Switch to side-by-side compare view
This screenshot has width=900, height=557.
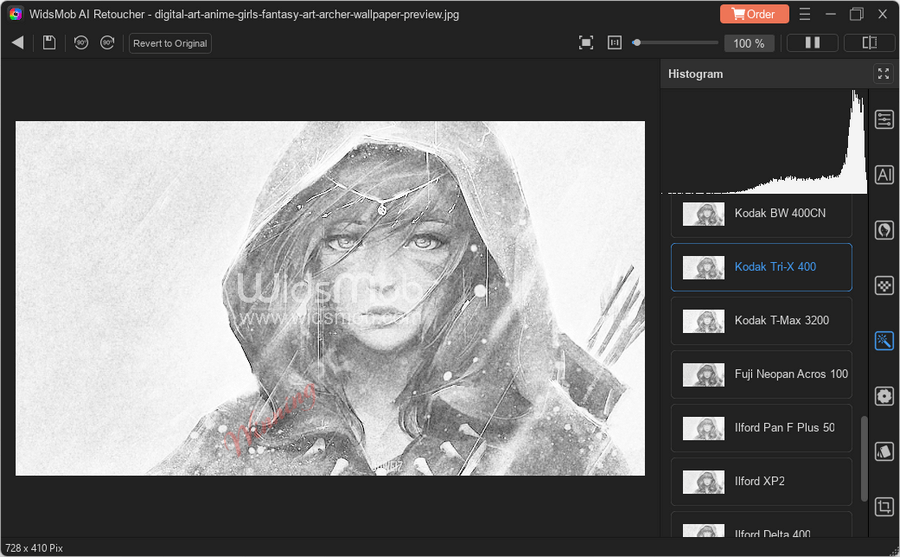point(812,42)
